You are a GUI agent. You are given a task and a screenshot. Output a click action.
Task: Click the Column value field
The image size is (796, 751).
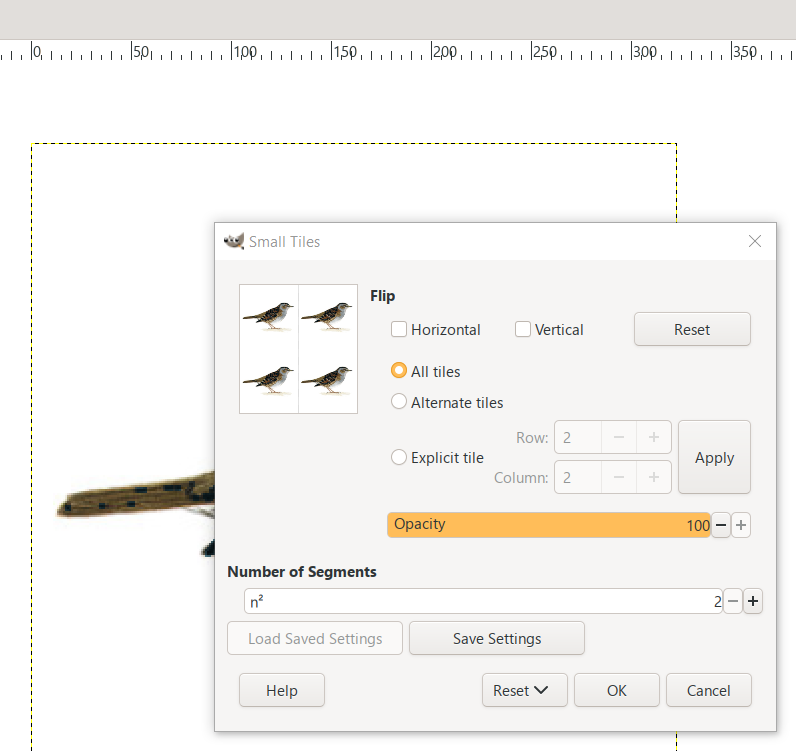pyautogui.click(x=578, y=477)
